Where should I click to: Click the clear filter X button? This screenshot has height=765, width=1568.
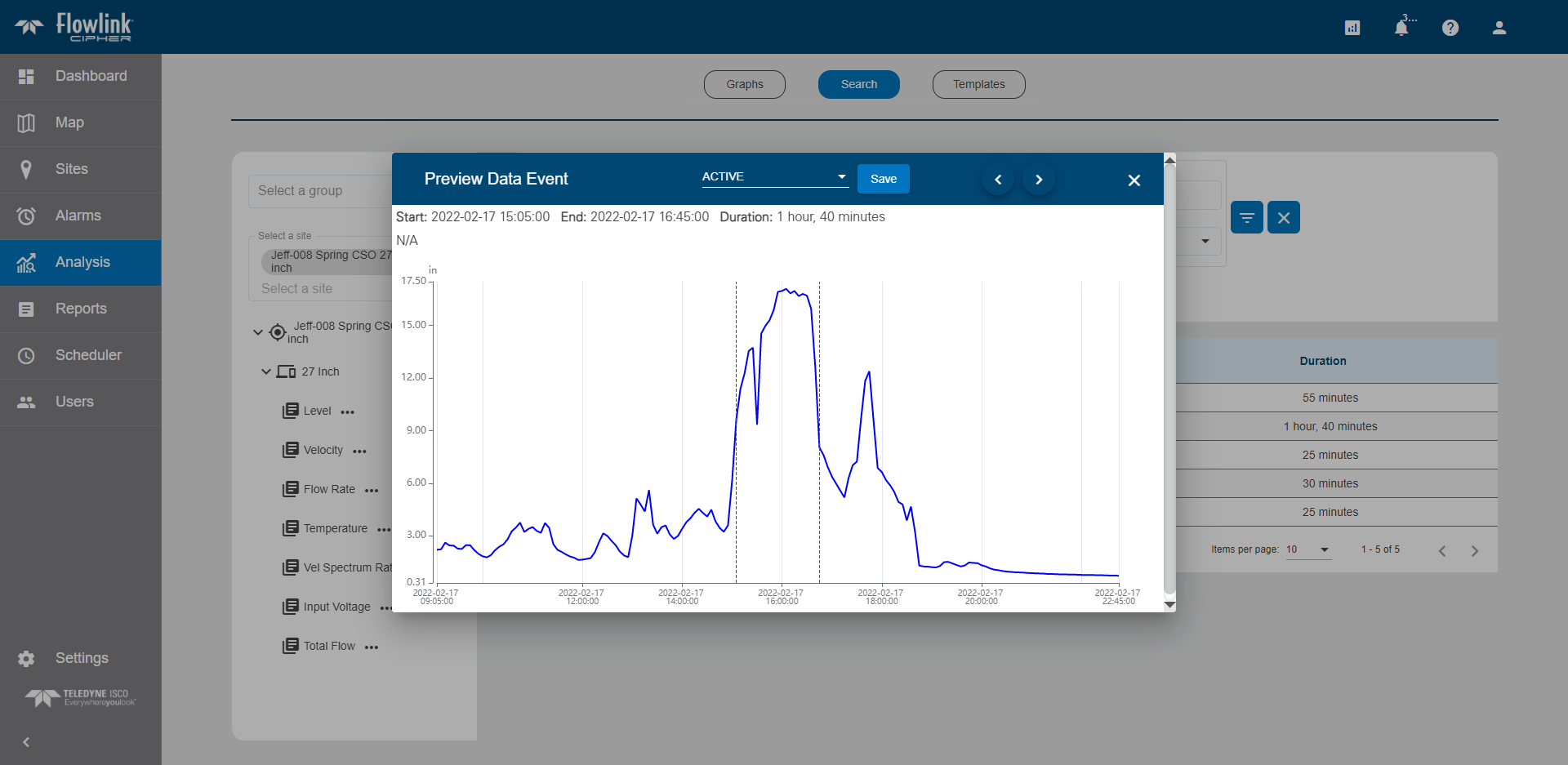click(1283, 218)
